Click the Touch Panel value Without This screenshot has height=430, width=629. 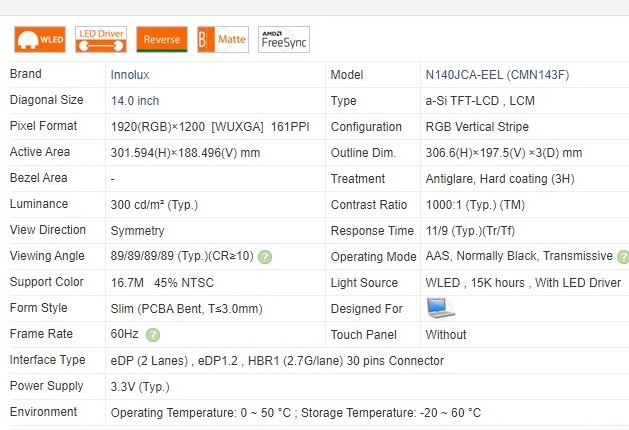coord(446,335)
